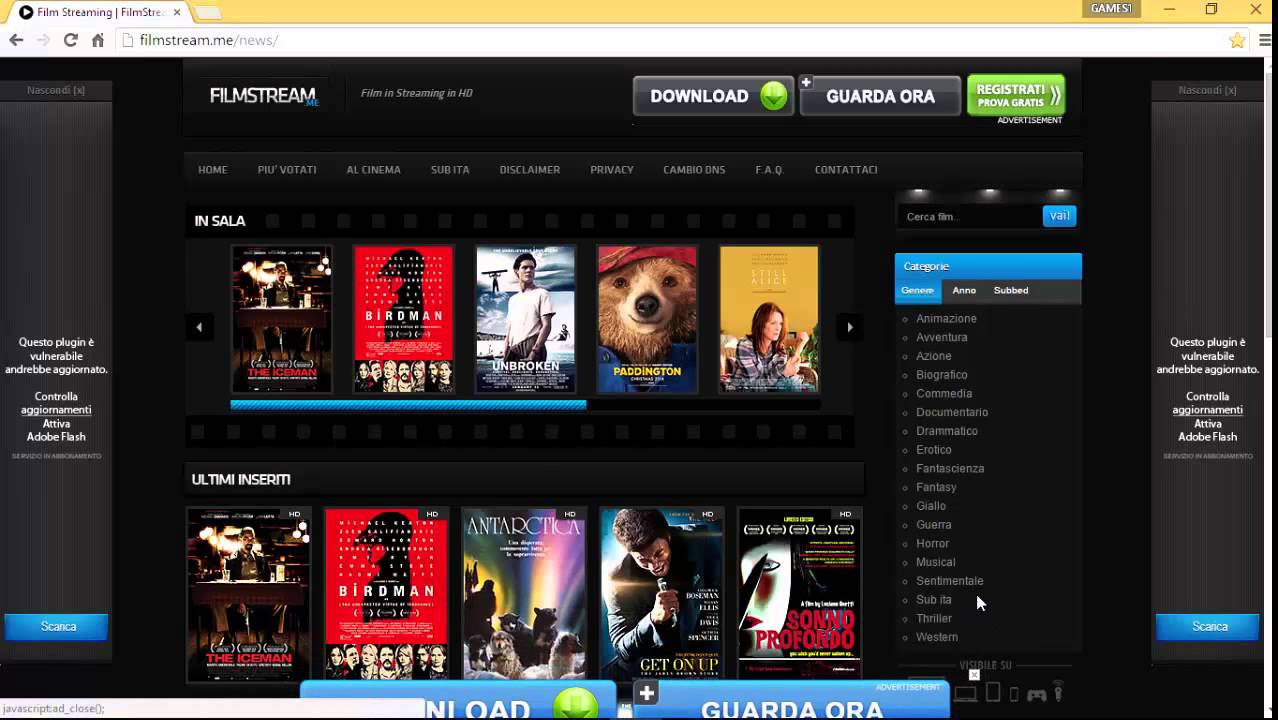The image size is (1278, 720).
Task: Open Get On Up poster in Ultimi Inseriti
Action: (x=662, y=594)
